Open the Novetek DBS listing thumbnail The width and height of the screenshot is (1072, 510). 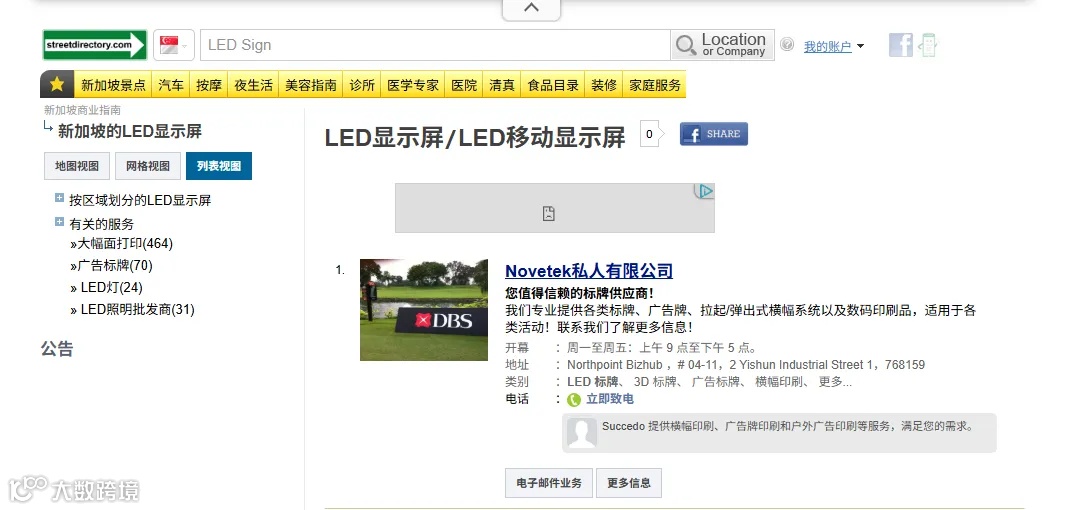424,310
